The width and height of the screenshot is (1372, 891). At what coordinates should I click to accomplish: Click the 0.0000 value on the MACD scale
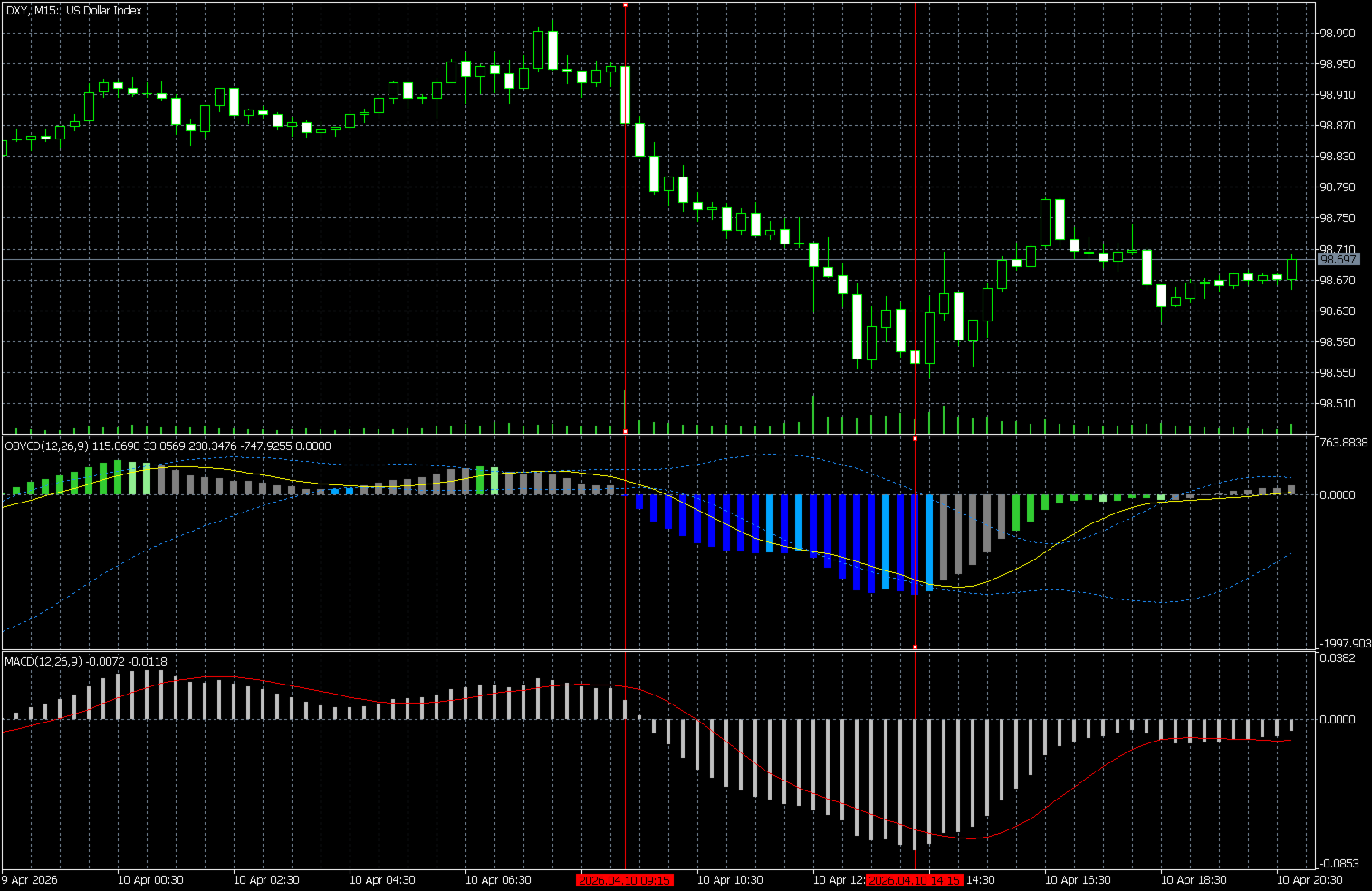[1338, 719]
